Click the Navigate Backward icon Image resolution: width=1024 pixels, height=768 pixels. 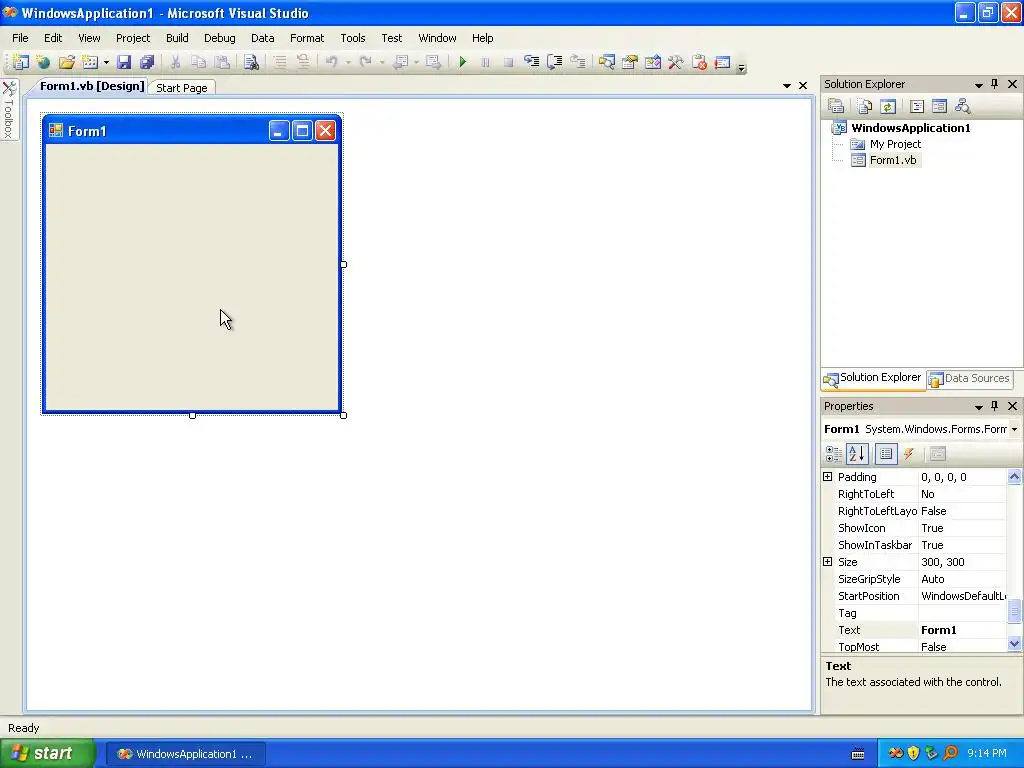(x=401, y=62)
